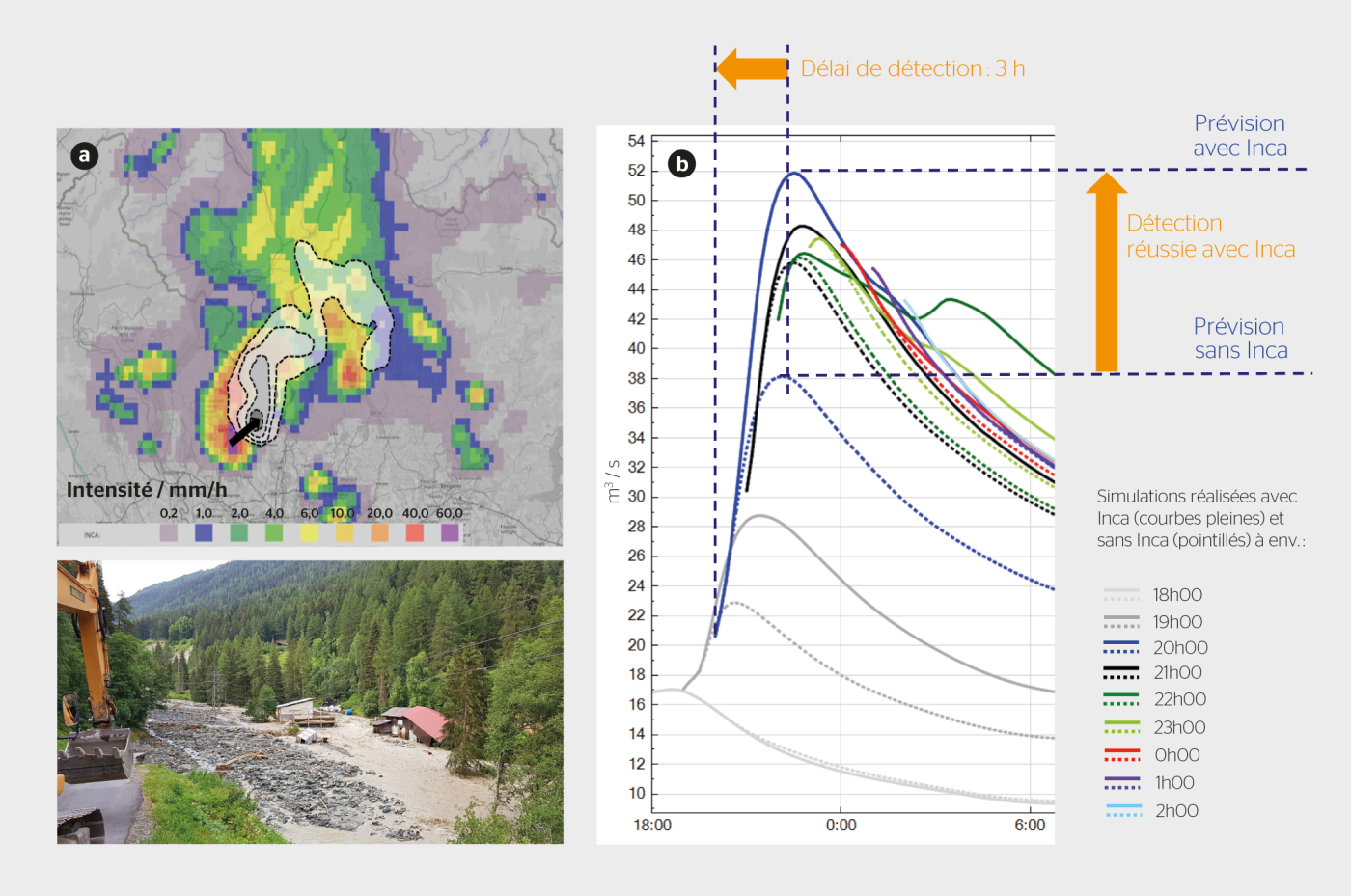Screen dimensions: 1351x896
Task: Select the 1h00 purple line sample in legend
Action: 1121,781
